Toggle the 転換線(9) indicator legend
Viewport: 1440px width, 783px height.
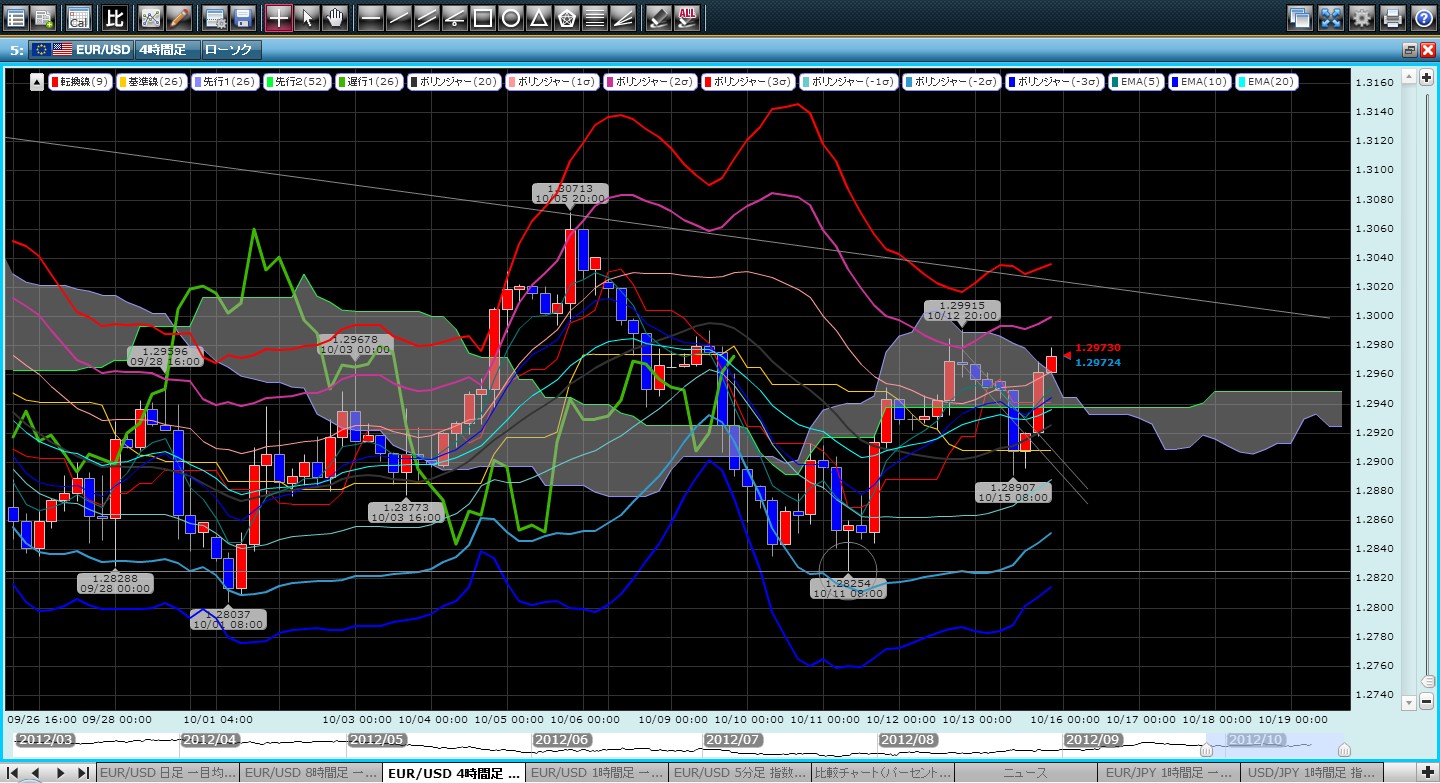coord(80,82)
